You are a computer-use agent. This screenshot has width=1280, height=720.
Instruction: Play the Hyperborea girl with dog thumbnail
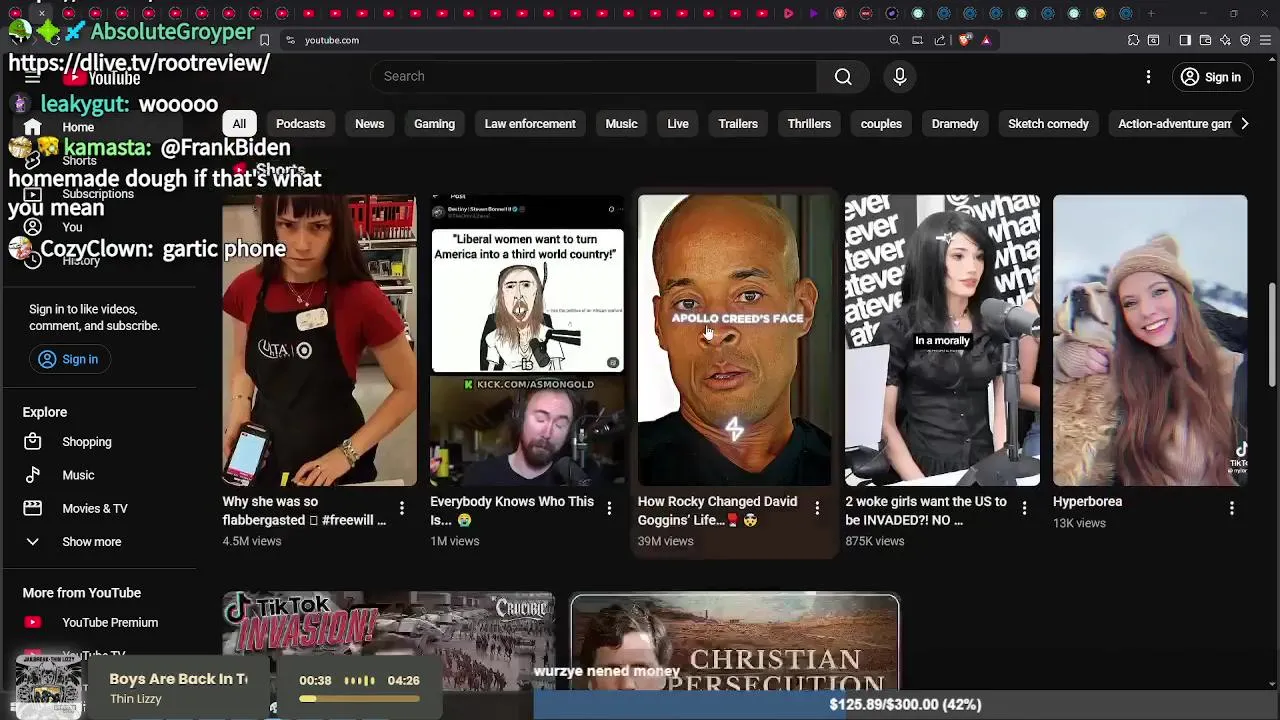[x=1150, y=340]
